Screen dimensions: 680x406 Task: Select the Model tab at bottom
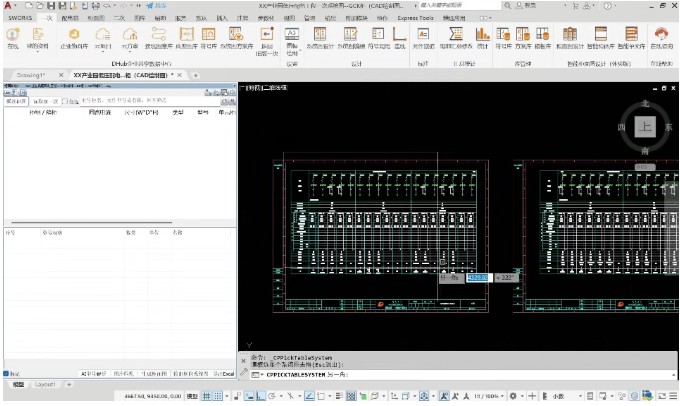click(18, 384)
